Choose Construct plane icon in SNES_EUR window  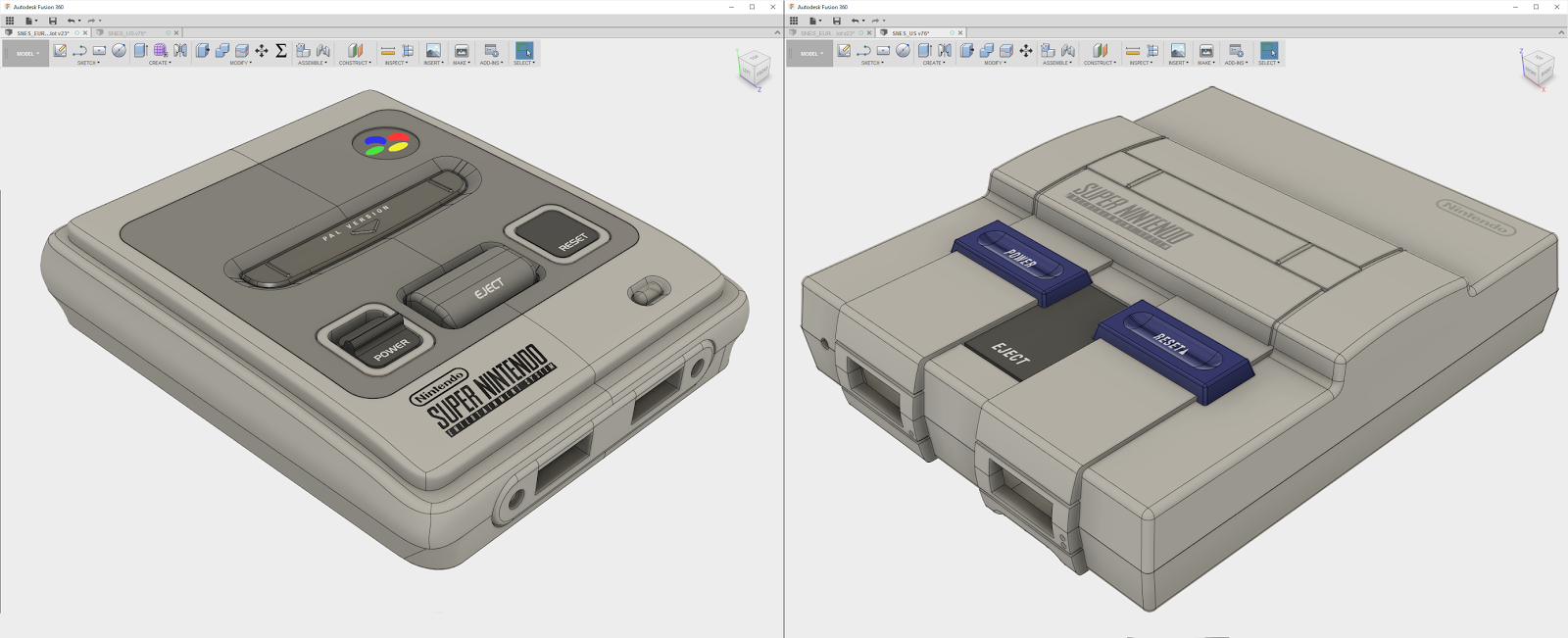(356, 51)
